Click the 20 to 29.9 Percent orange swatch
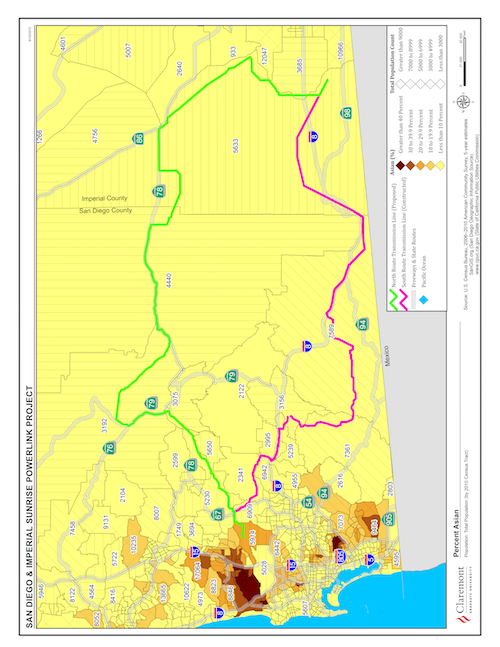Screen dimensions: 500x647 point(420,166)
